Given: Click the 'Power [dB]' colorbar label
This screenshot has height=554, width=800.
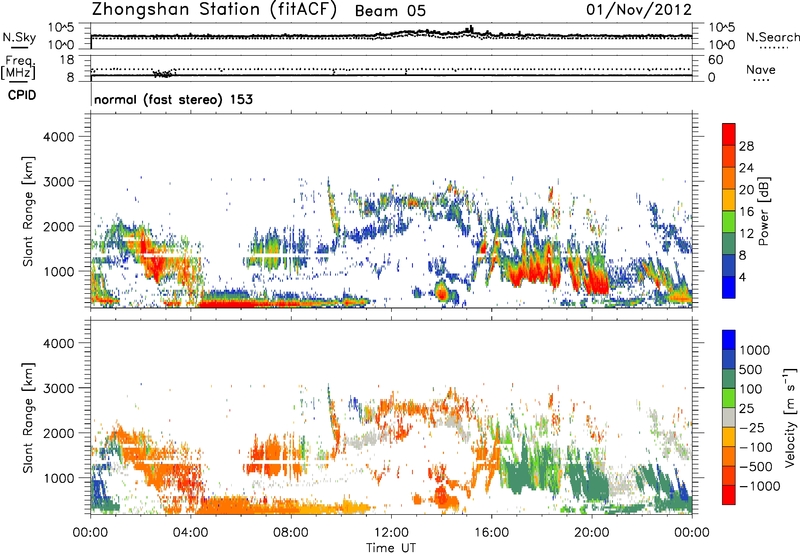Looking at the screenshot, I should click(763, 211).
